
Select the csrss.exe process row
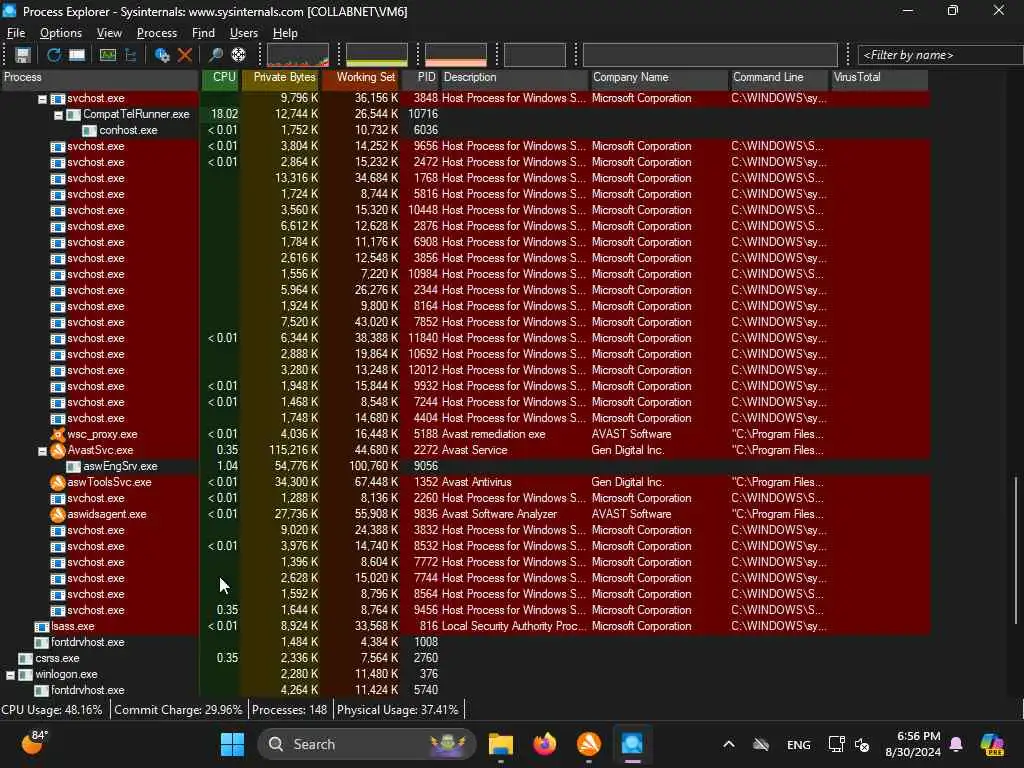point(465,658)
